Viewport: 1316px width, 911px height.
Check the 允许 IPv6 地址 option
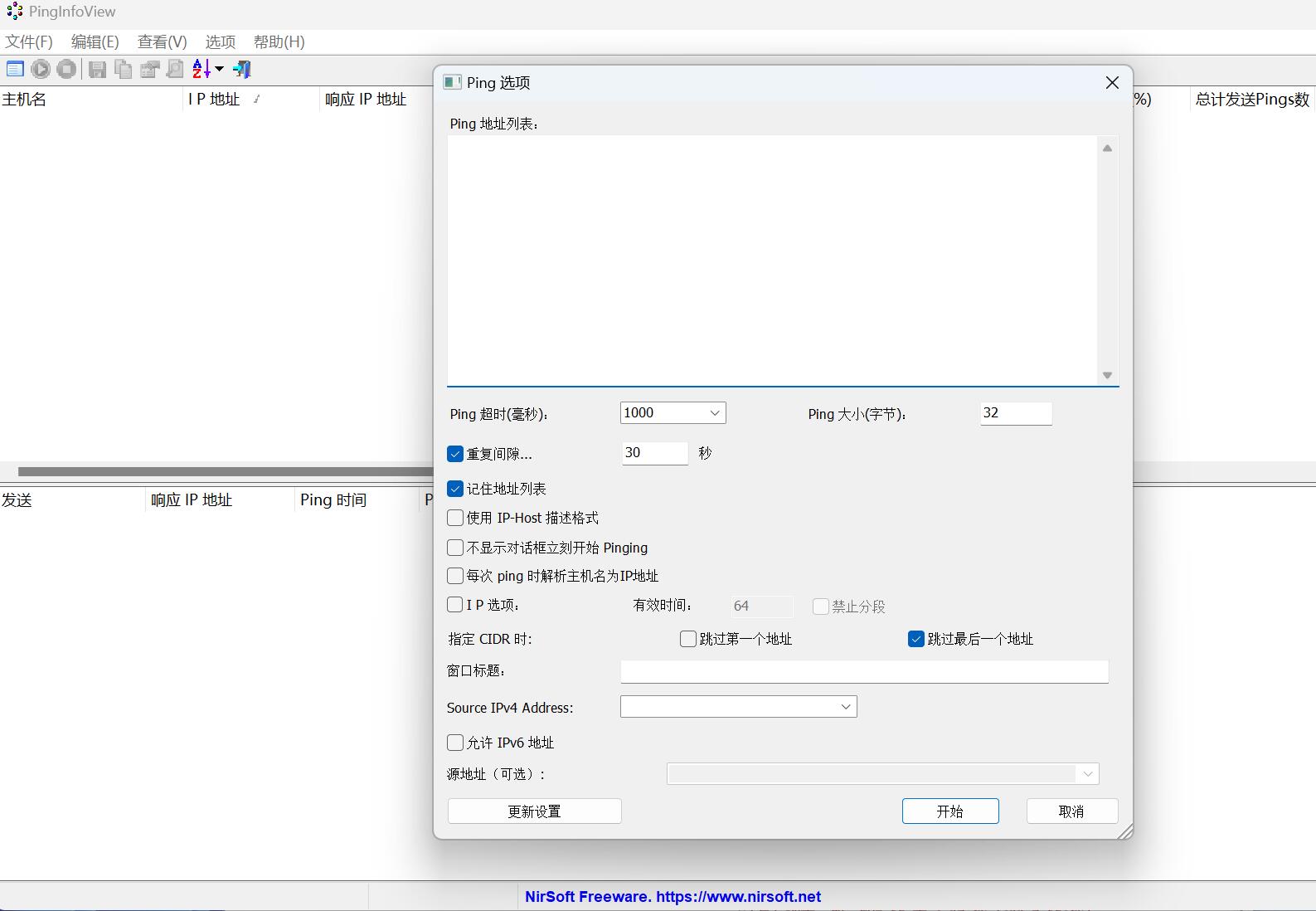tap(455, 743)
